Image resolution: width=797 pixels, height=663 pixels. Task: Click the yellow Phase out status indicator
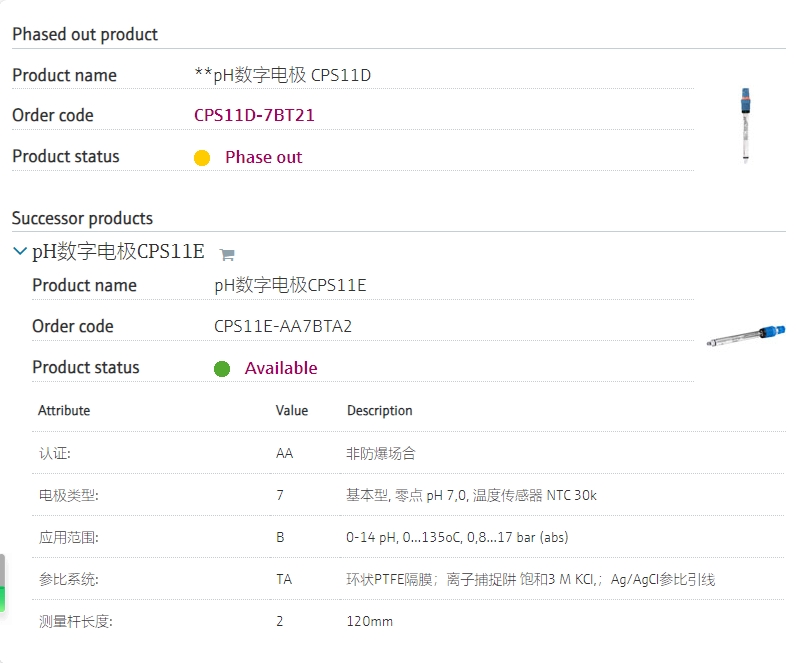[x=202, y=158]
